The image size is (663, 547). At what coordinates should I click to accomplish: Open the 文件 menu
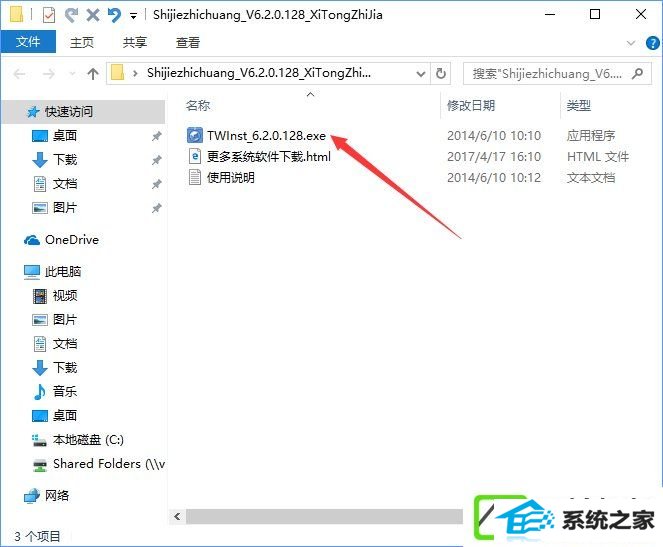pos(28,42)
